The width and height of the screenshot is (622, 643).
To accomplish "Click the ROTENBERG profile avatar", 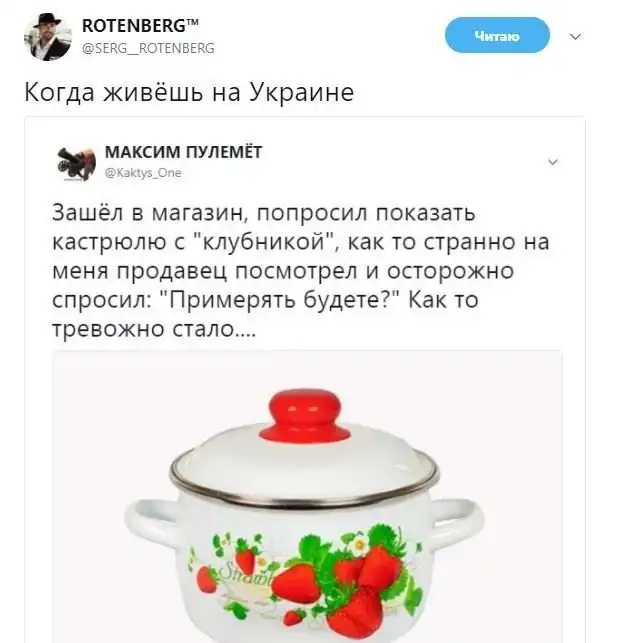I will (x=48, y=37).
